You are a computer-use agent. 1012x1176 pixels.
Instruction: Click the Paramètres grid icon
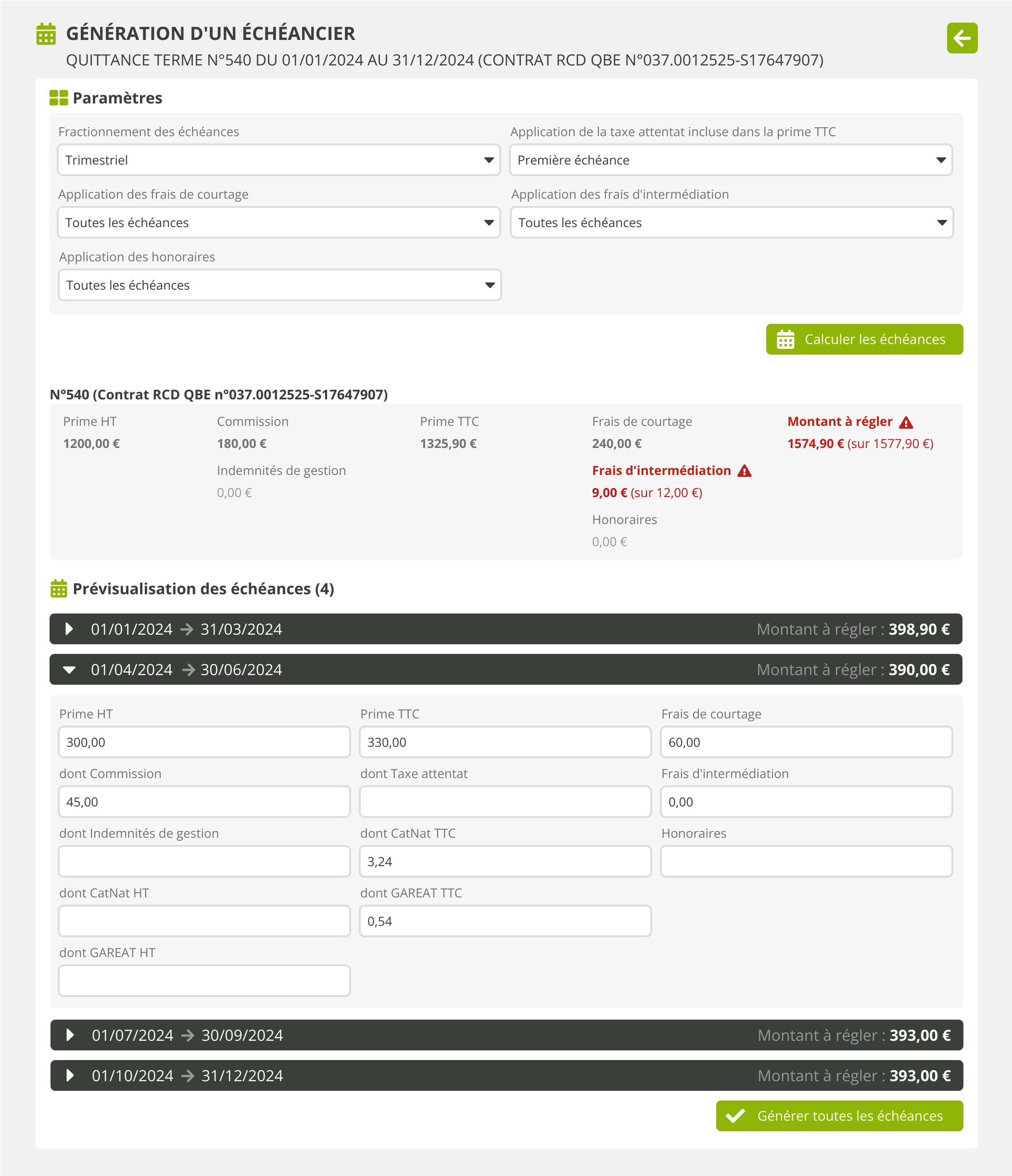click(58, 98)
